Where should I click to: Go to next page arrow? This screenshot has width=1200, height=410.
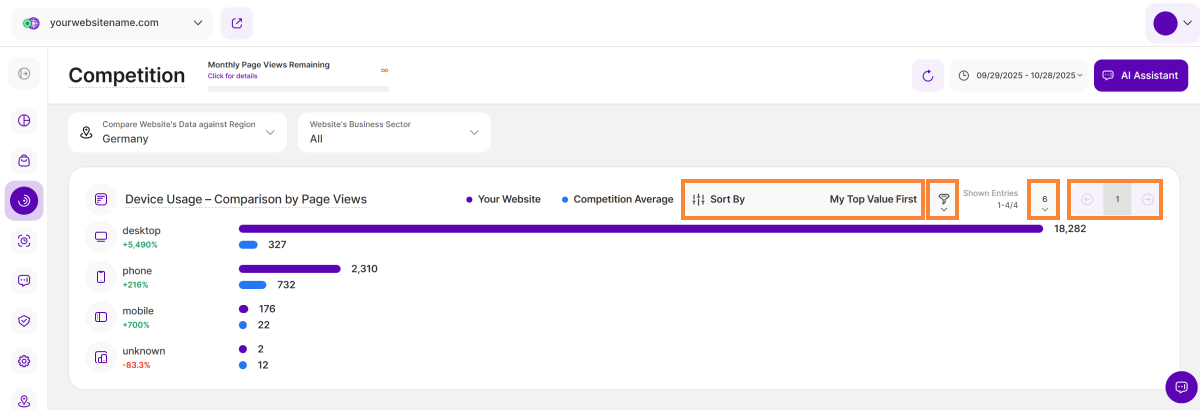pos(1148,200)
